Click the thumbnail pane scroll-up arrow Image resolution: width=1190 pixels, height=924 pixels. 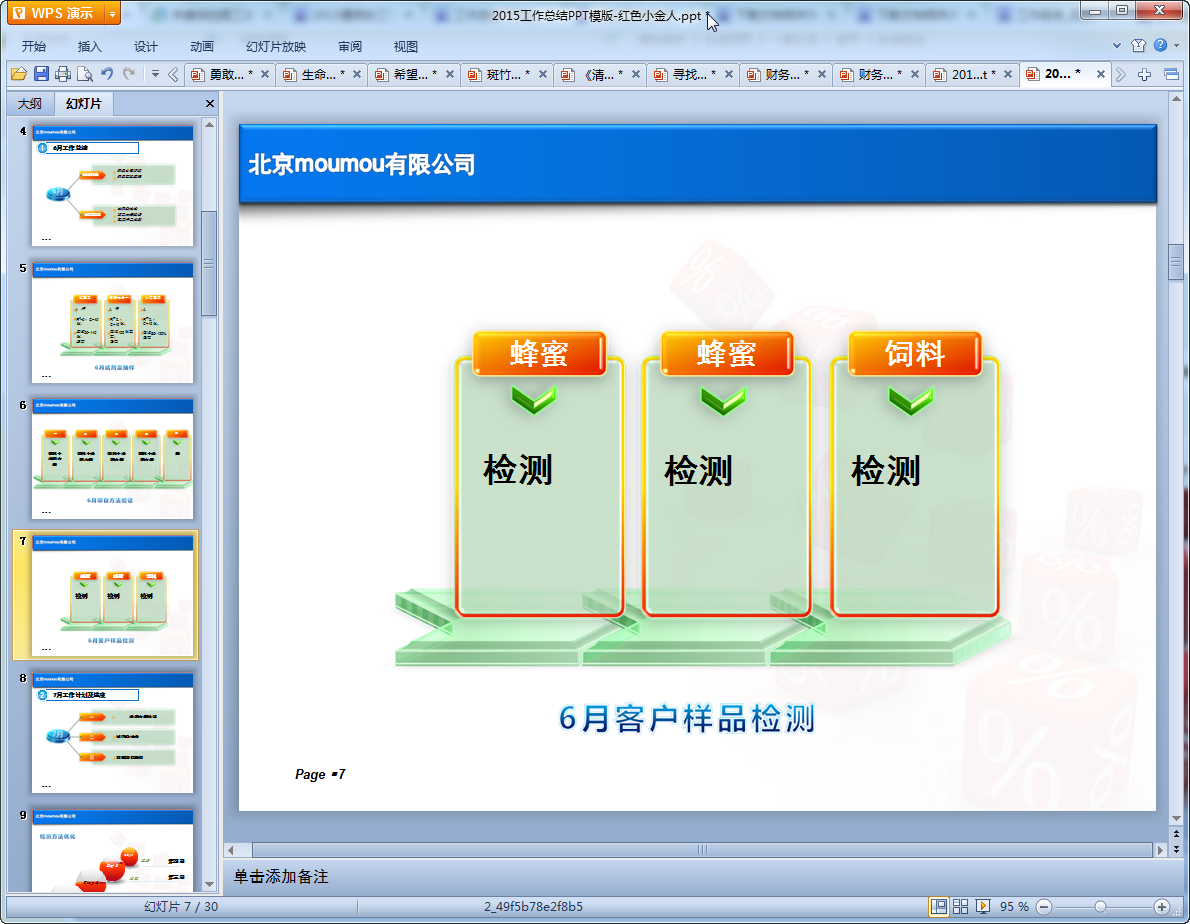(x=209, y=124)
